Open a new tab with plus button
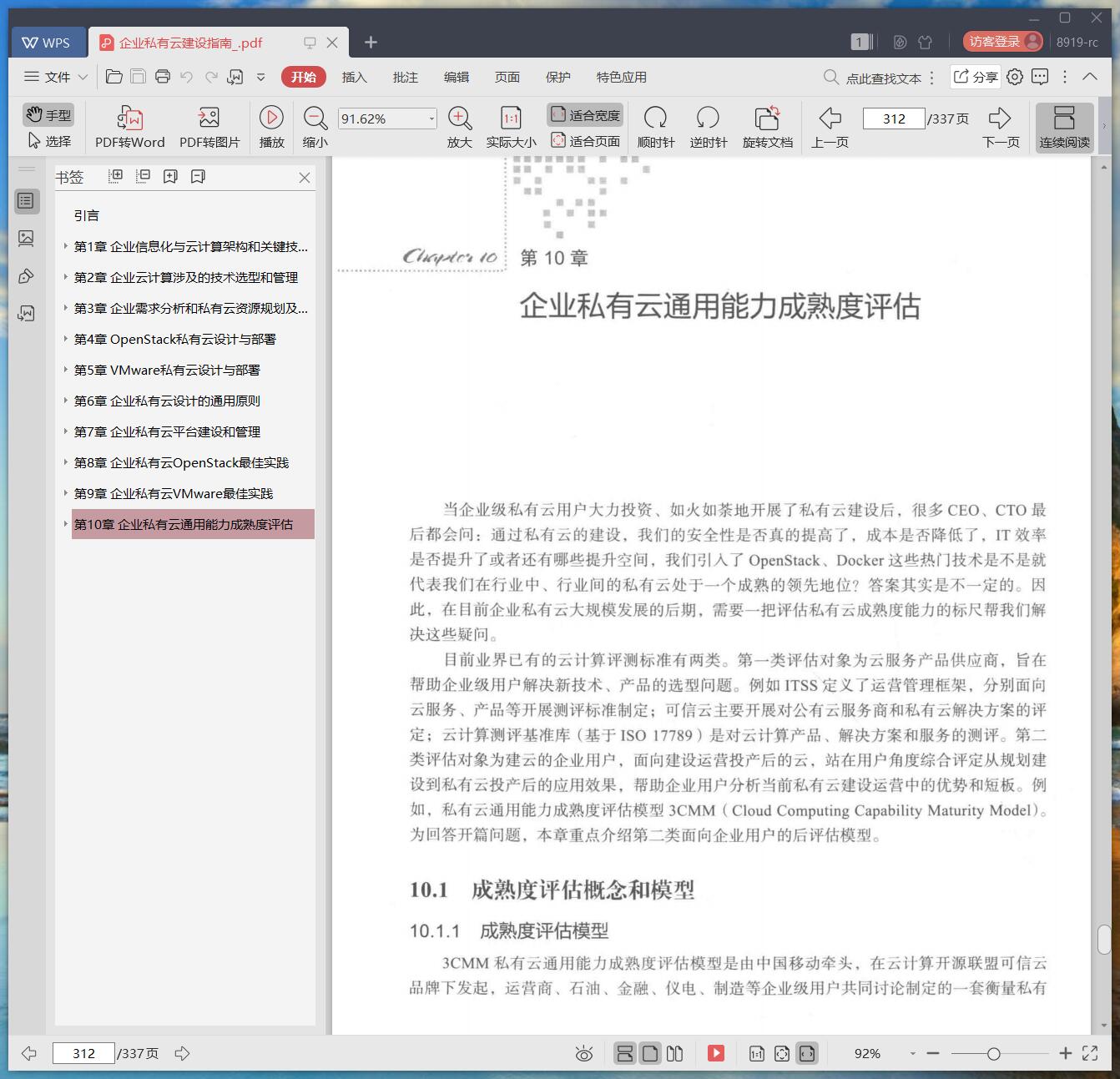 click(x=371, y=42)
